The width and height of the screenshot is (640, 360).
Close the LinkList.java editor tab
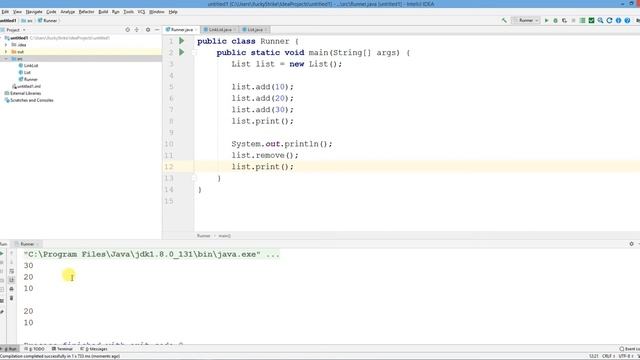tap(235, 30)
